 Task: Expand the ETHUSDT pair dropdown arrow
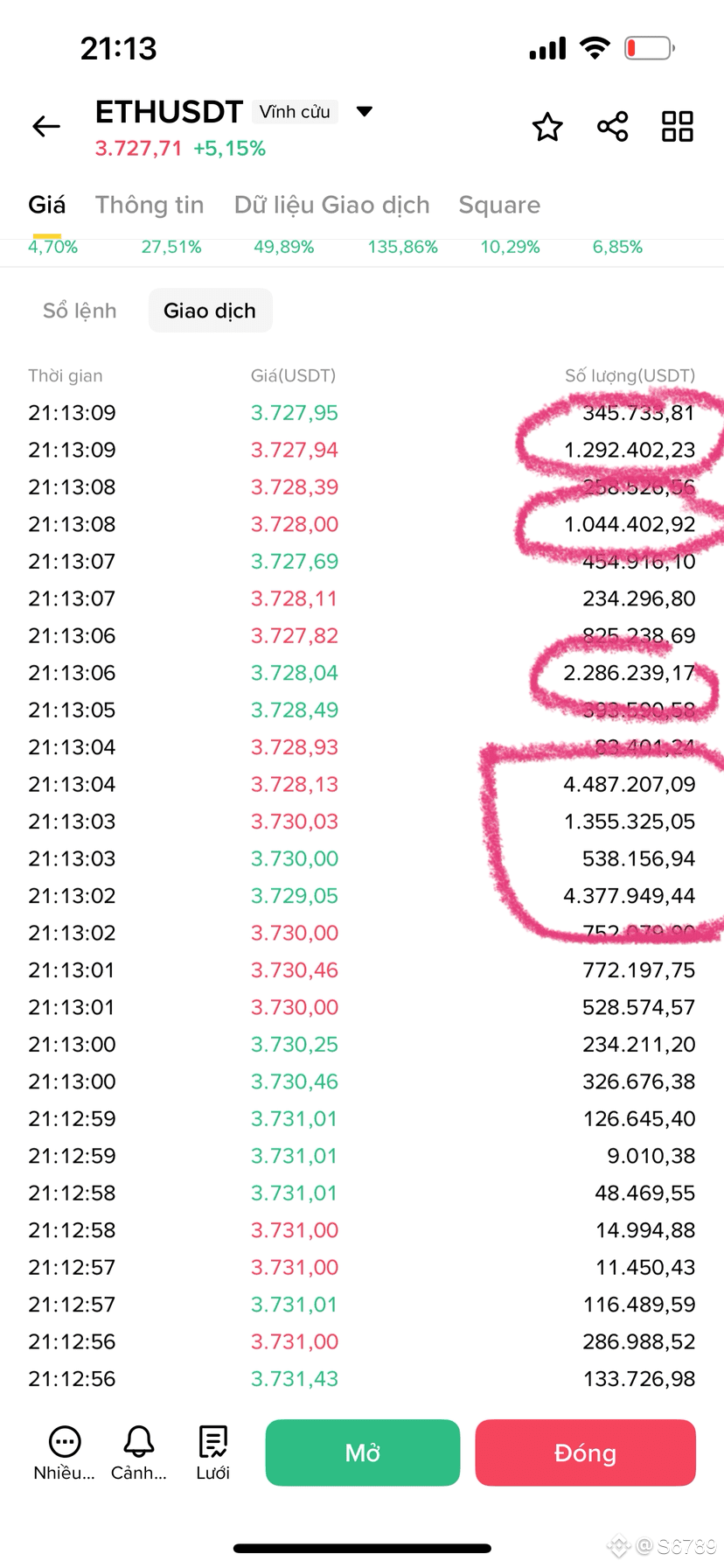[365, 111]
